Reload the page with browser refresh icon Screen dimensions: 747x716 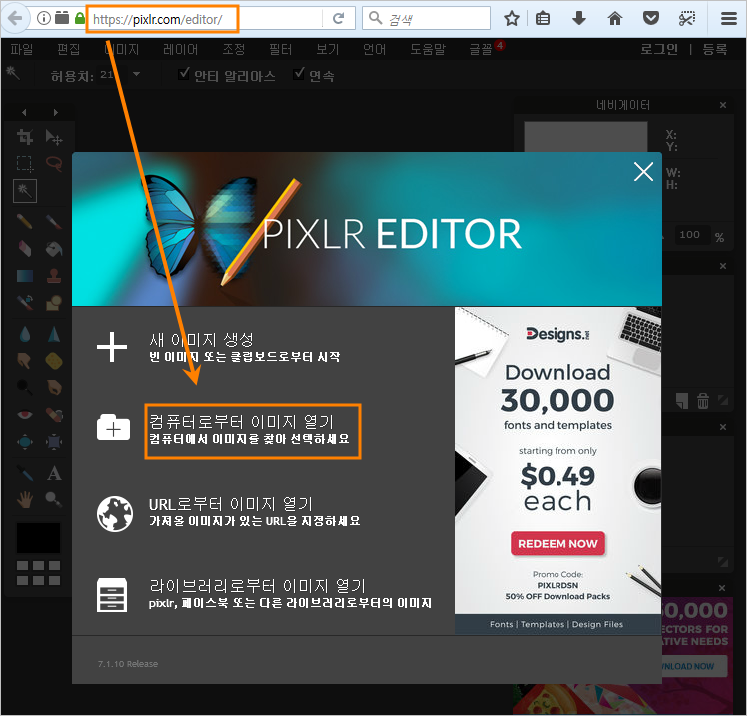point(338,19)
